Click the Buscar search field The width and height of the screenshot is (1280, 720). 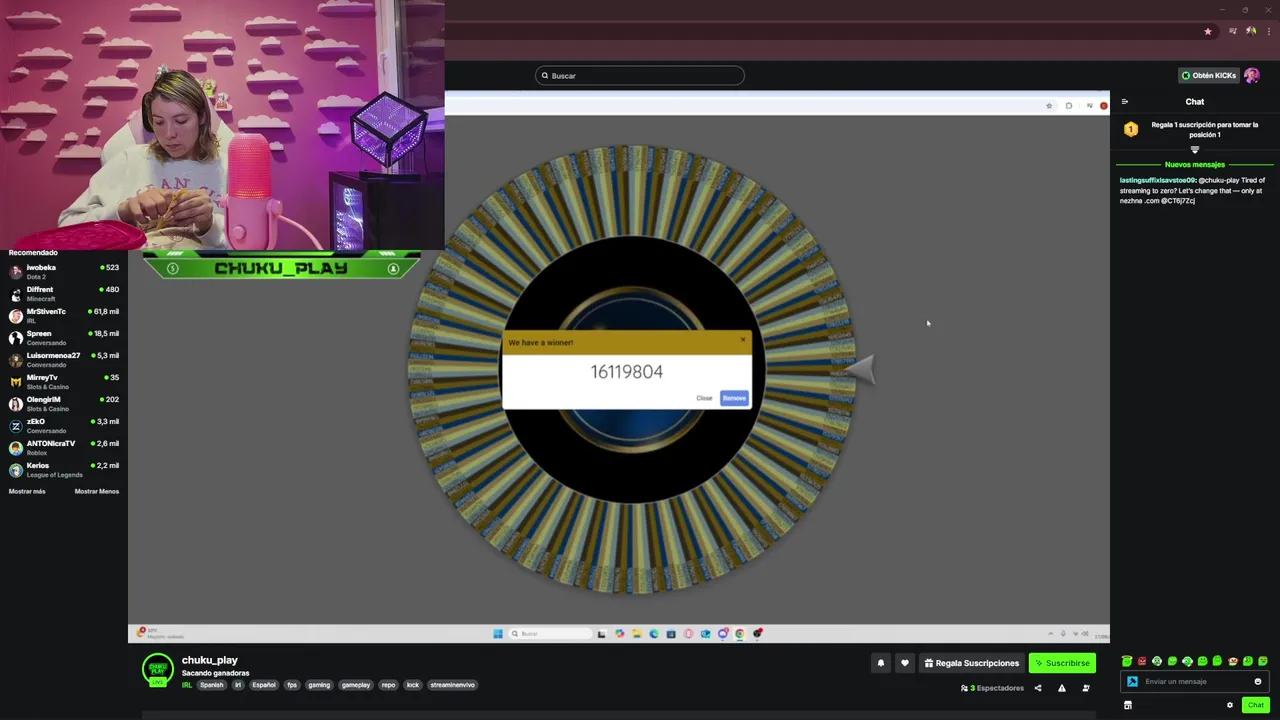640,76
